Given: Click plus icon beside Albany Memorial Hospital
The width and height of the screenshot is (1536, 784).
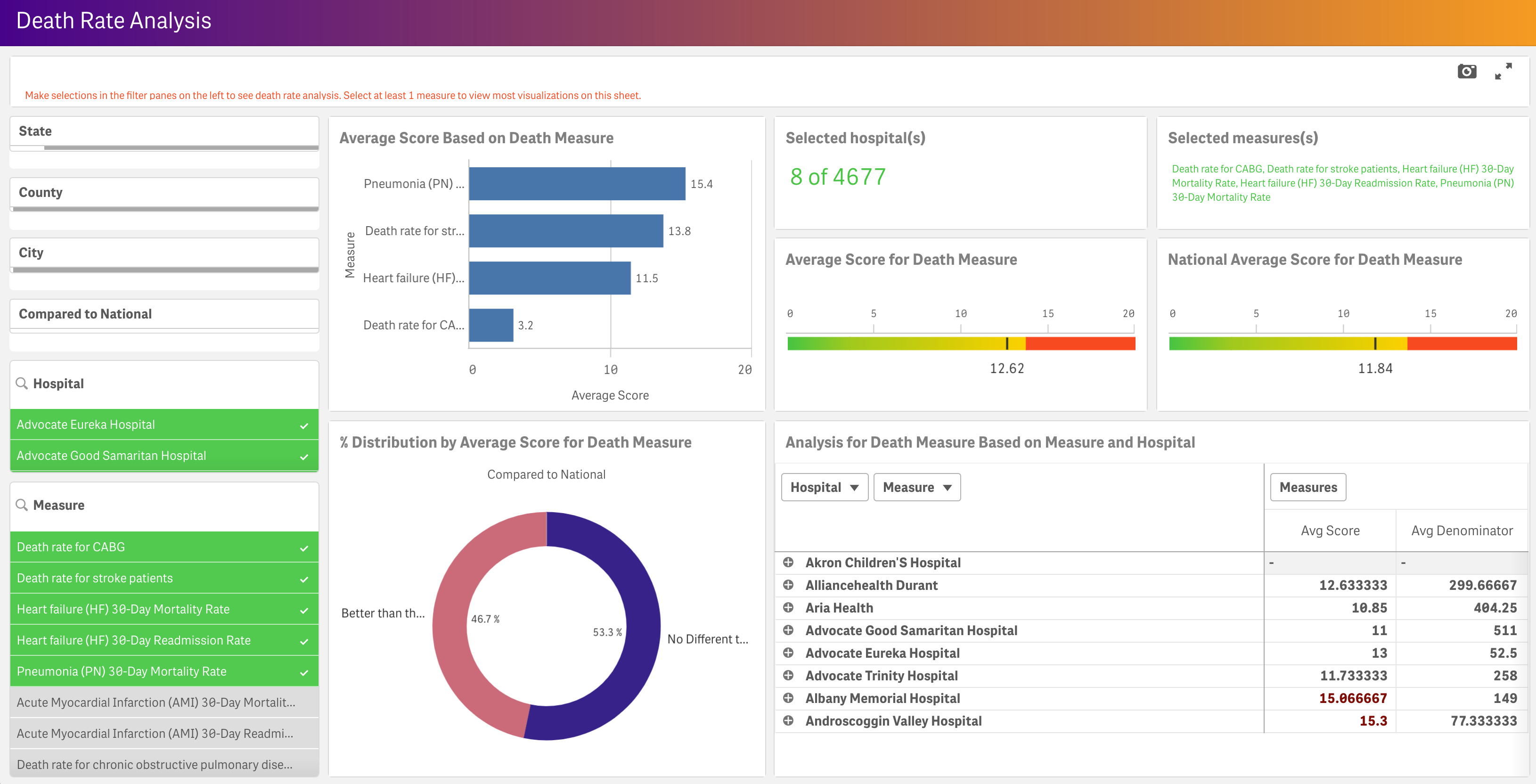Looking at the screenshot, I should (x=788, y=698).
